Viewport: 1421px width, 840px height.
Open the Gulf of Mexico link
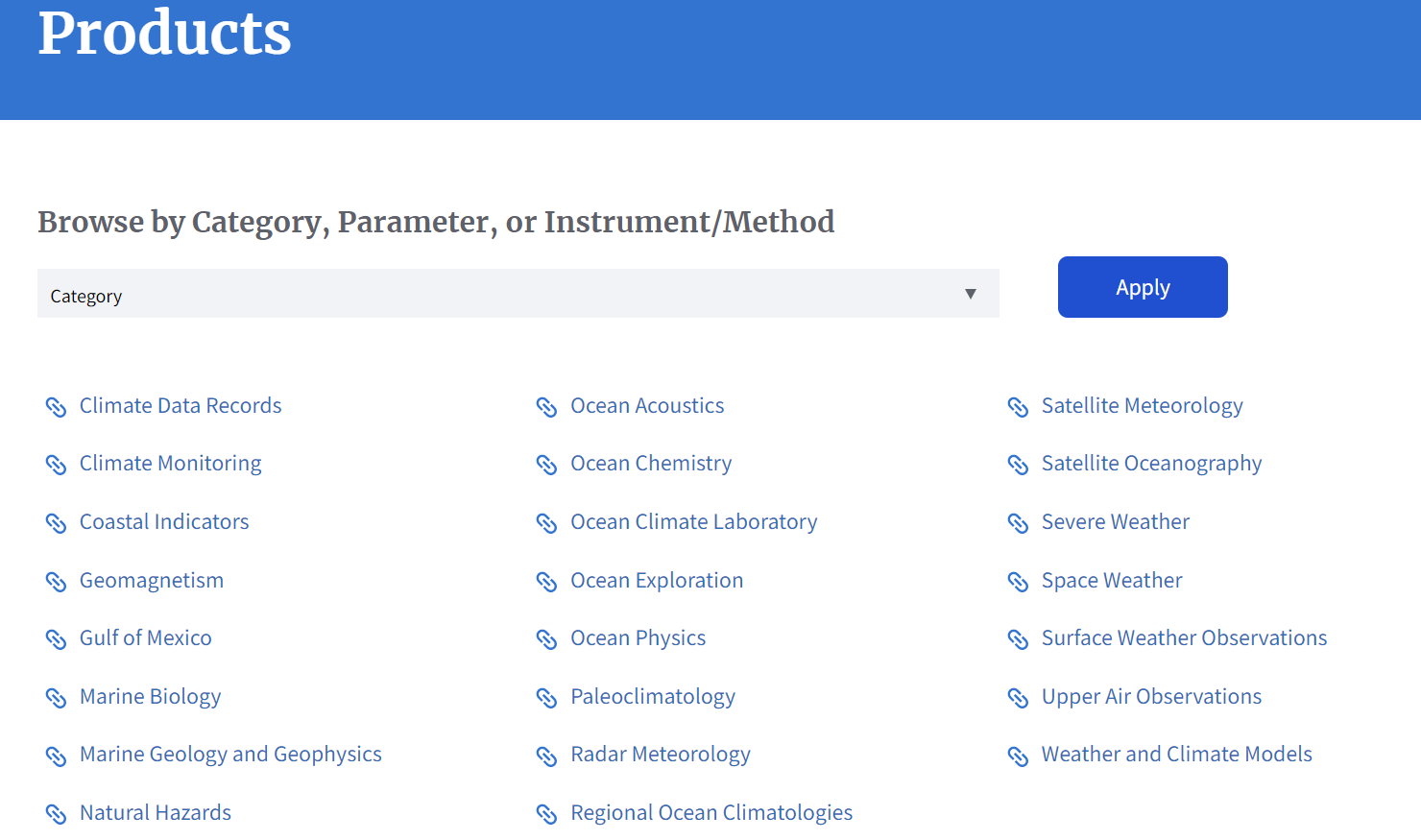146,638
